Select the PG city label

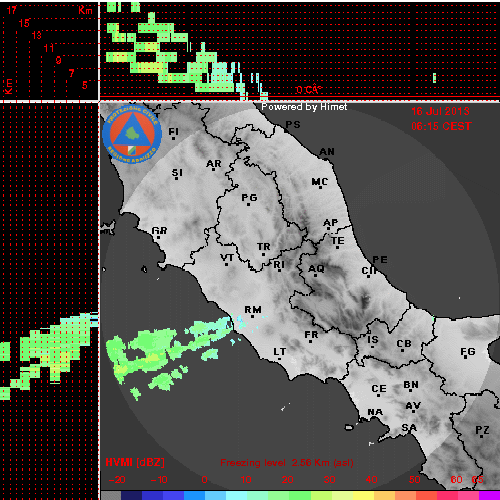(249, 198)
